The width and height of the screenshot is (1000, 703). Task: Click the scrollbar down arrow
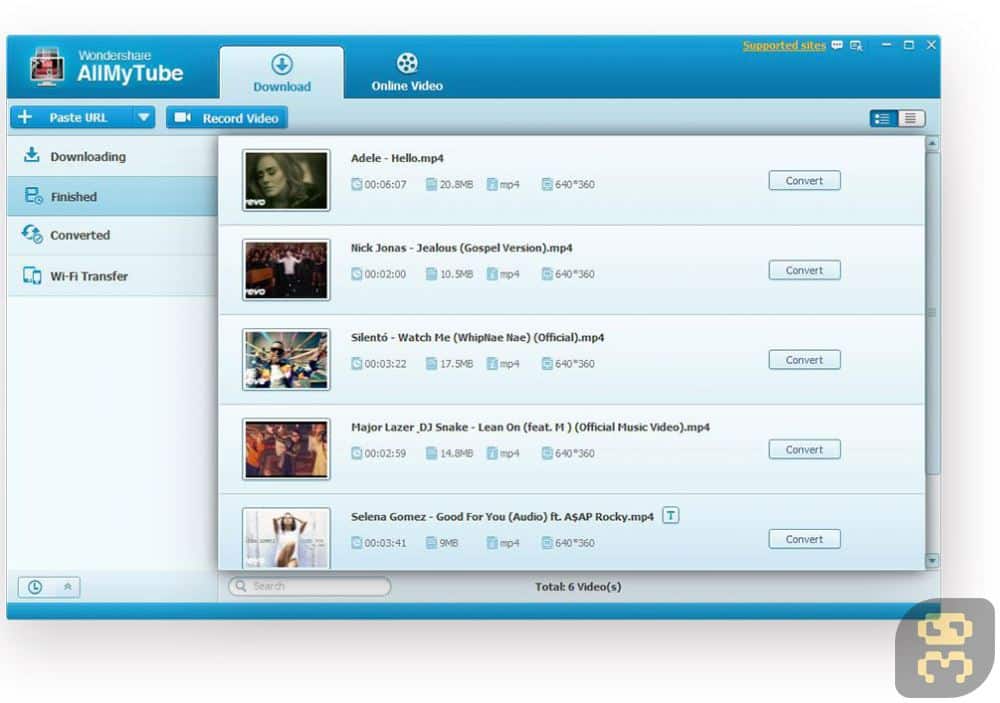tap(932, 560)
